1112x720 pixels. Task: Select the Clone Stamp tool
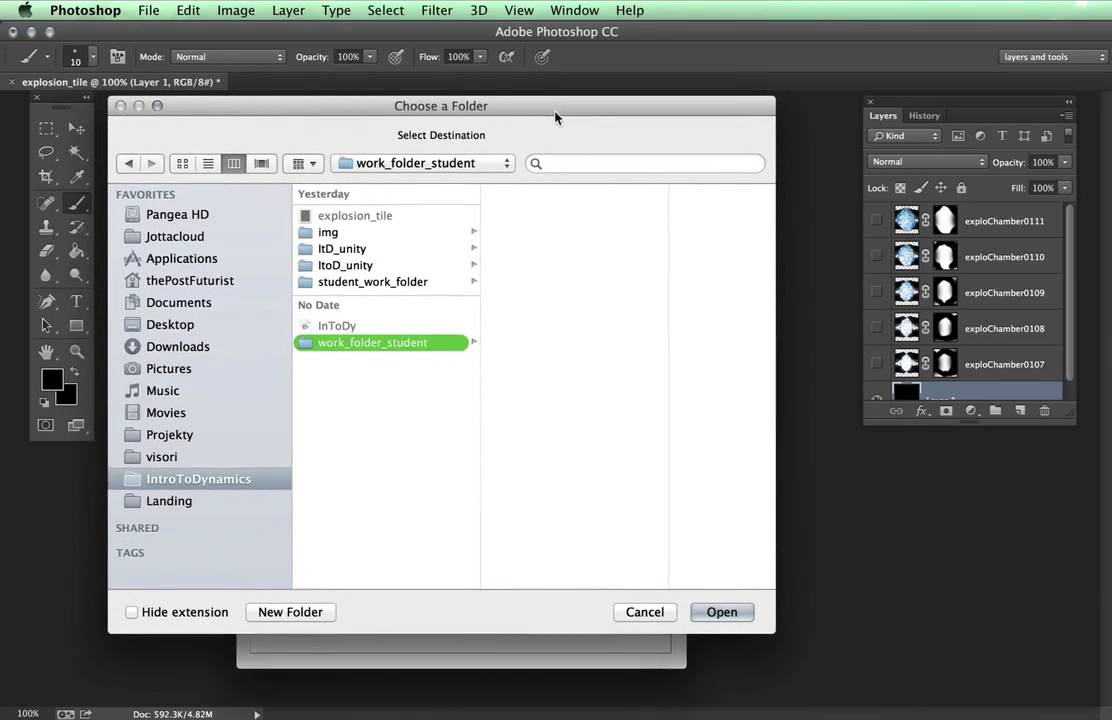pos(46,227)
